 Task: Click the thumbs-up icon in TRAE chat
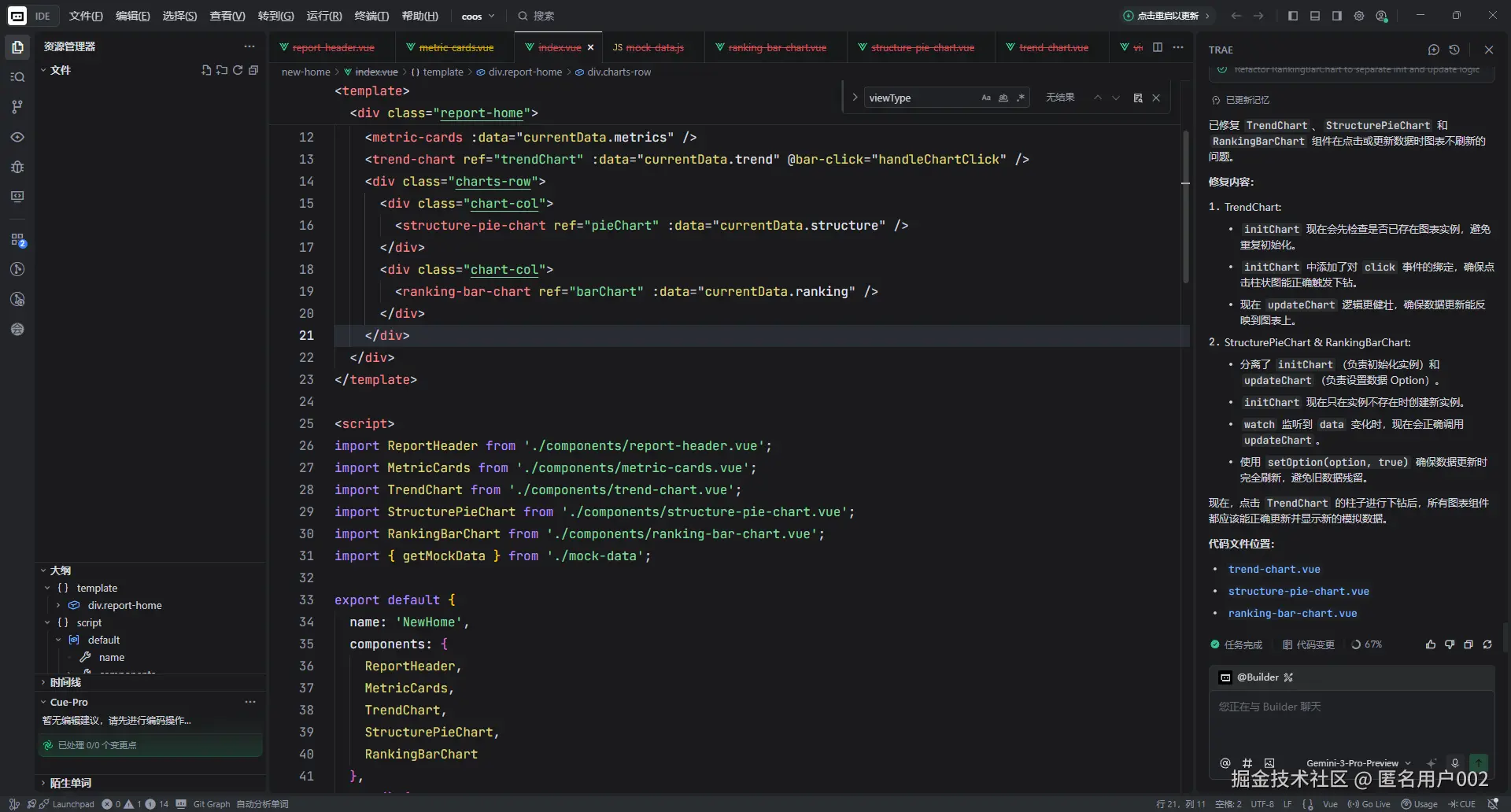click(x=1431, y=644)
